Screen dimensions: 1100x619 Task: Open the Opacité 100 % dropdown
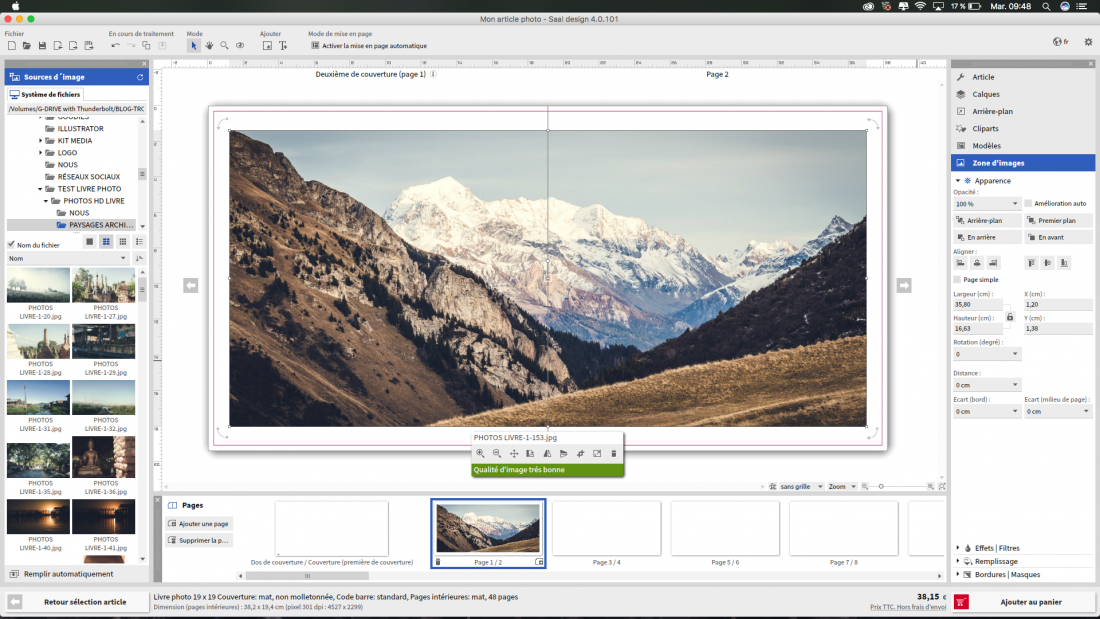[x=986, y=204]
